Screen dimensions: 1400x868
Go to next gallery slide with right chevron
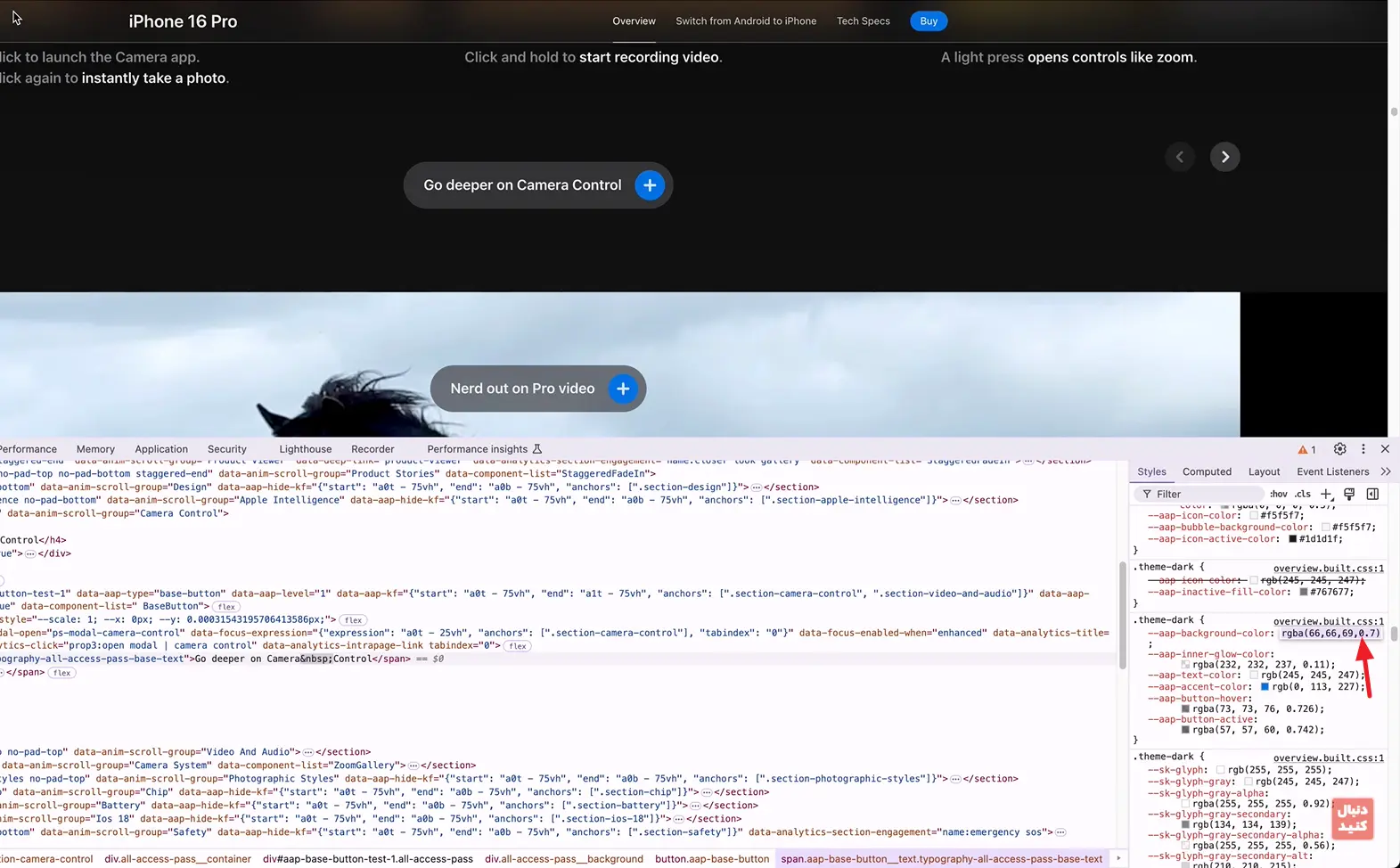point(1224,157)
